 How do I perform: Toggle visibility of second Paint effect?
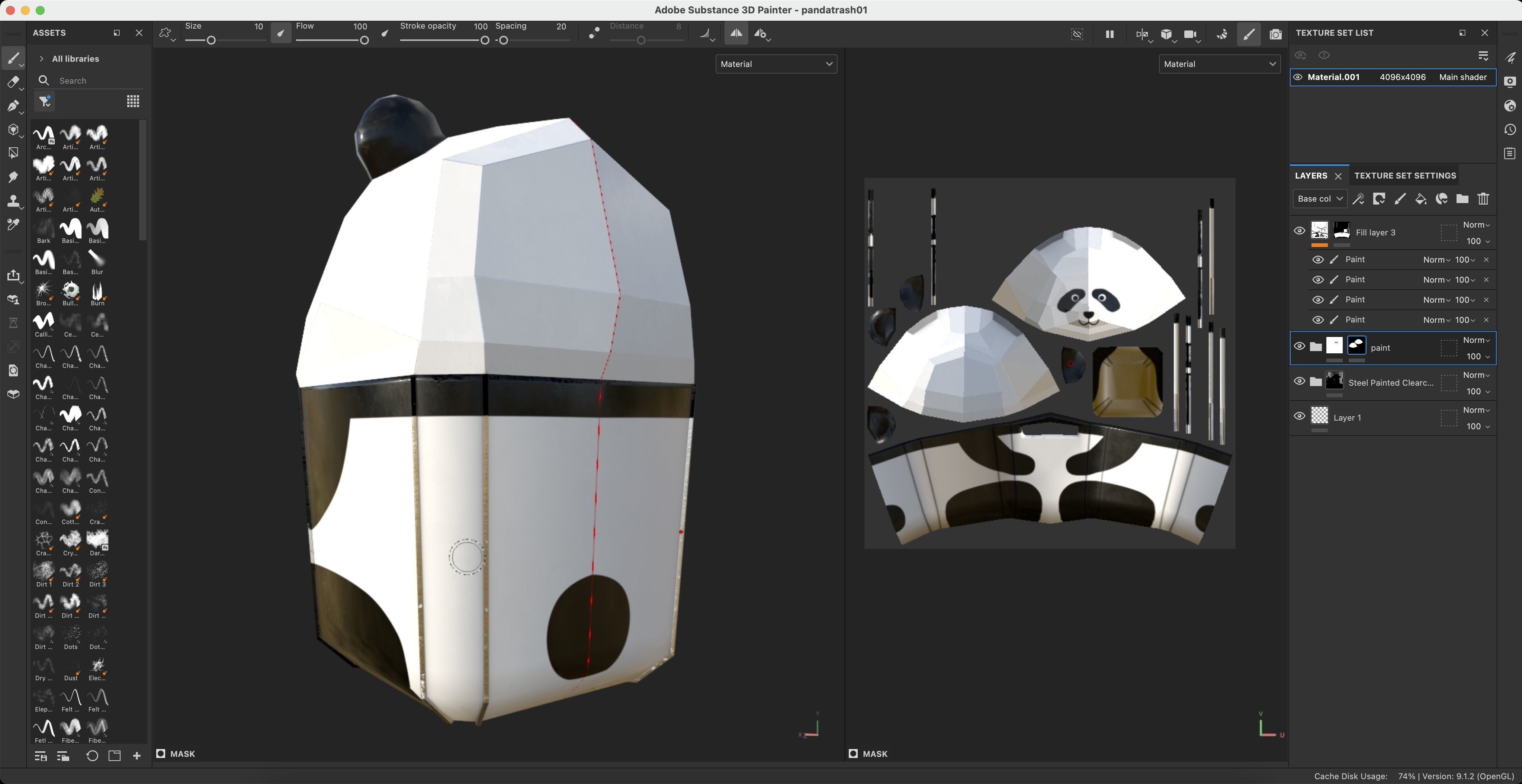(x=1317, y=279)
